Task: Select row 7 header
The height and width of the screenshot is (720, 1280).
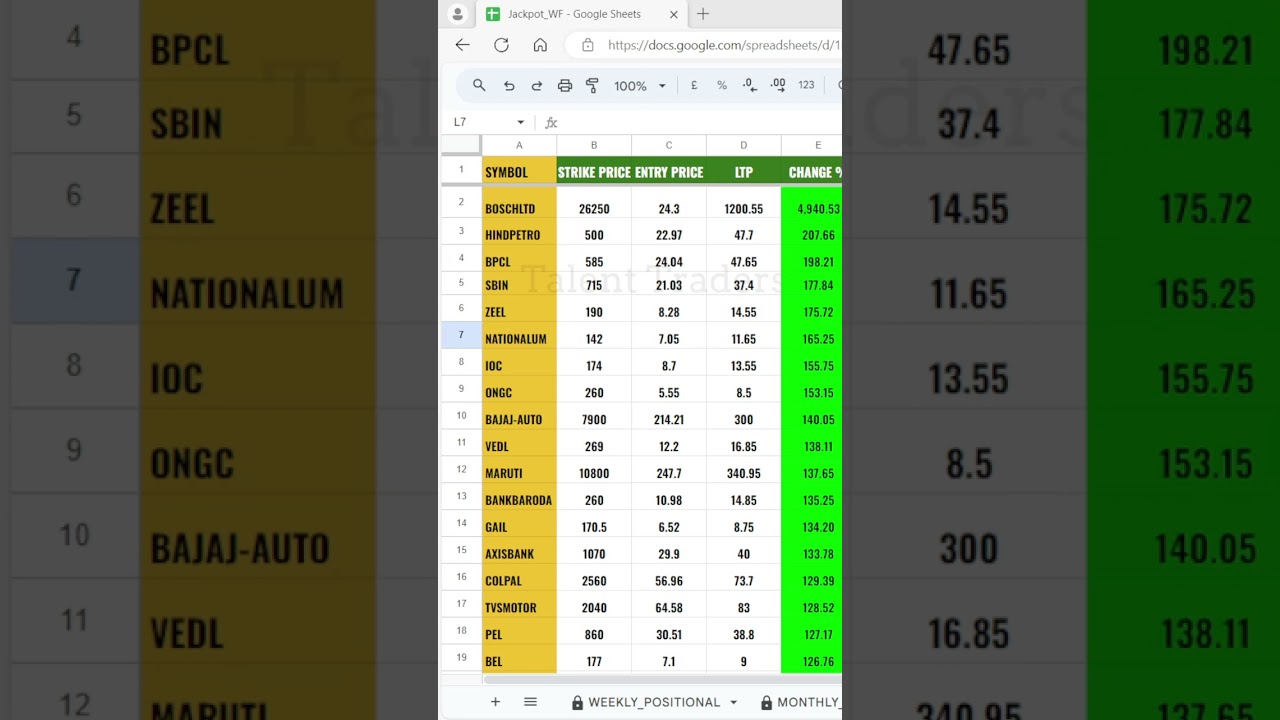Action: click(x=461, y=335)
